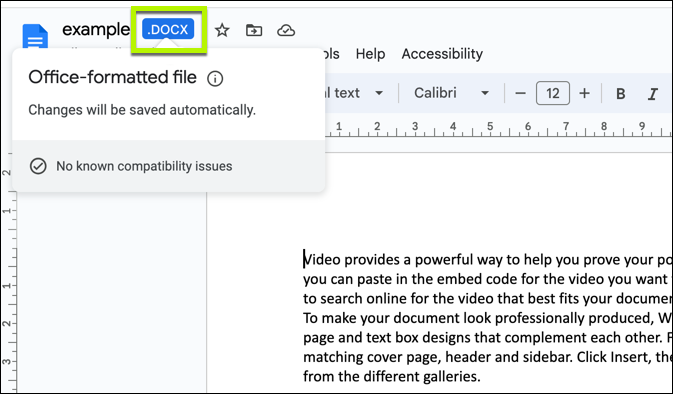
Task: Click the line starting 'matching cover page, header'
Action: click(x=488, y=357)
